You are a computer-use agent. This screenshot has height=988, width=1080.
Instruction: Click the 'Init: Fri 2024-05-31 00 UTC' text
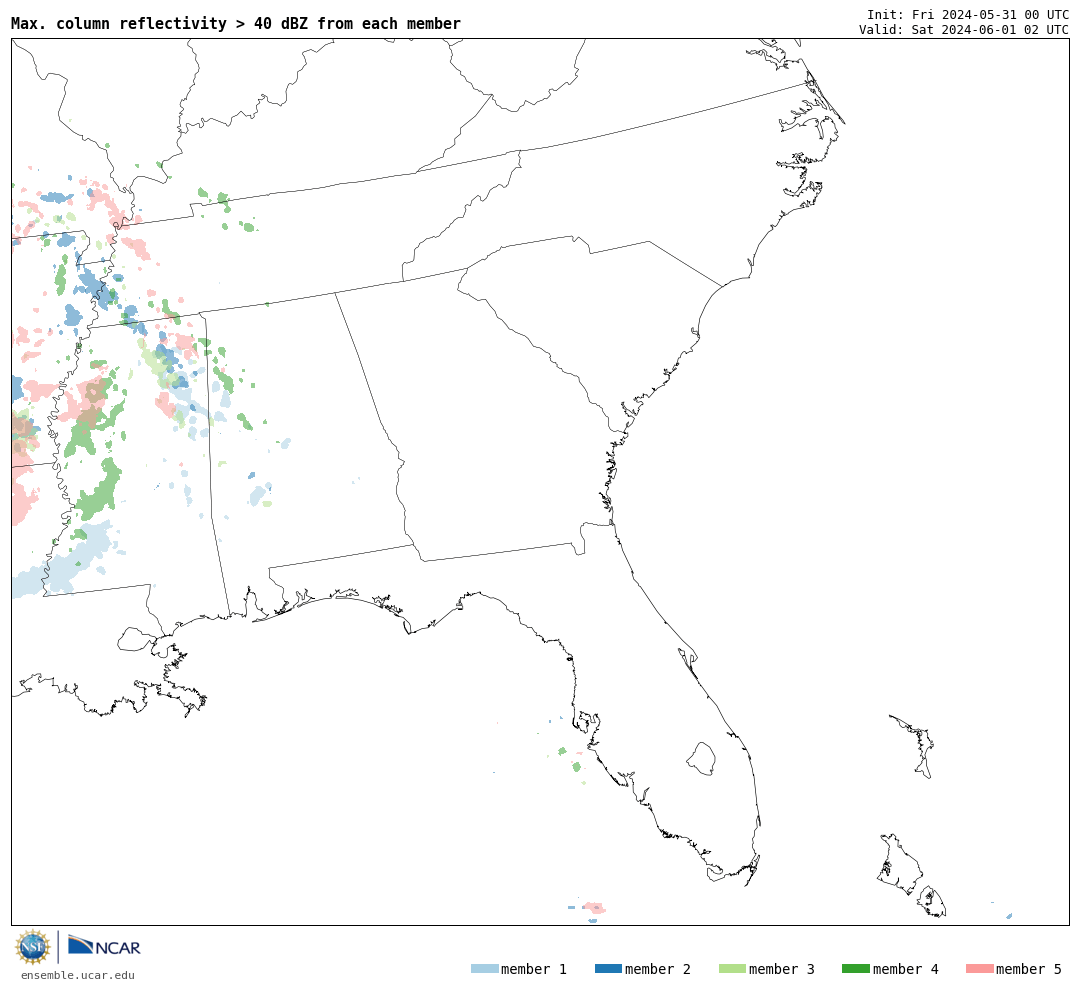968,14
